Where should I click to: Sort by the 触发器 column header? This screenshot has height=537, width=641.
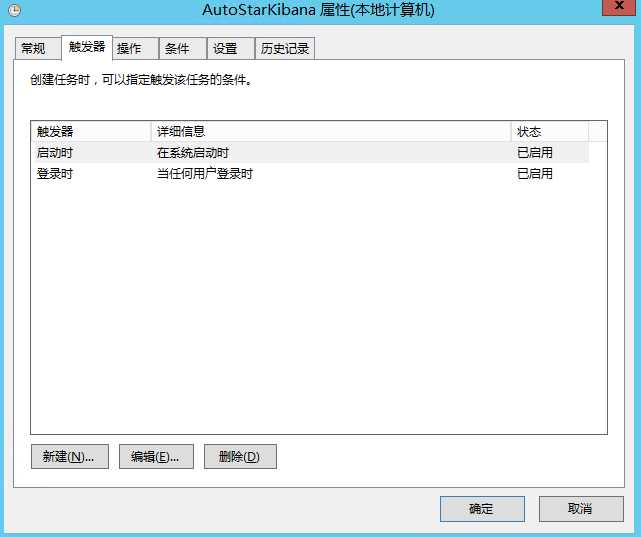[90, 132]
